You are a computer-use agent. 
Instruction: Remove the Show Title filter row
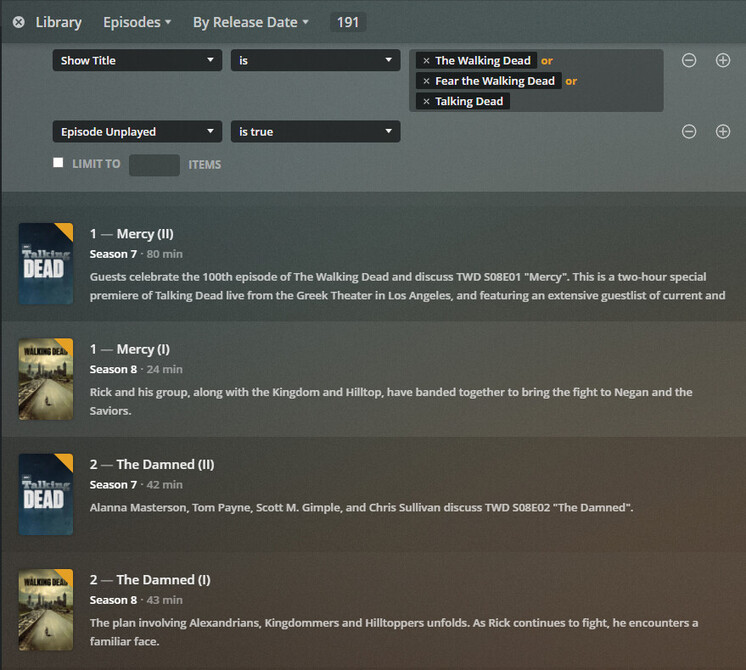pos(689,60)
